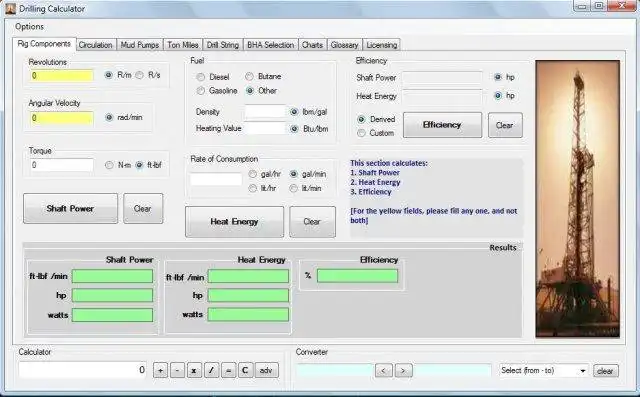Screen dimensions: 640x397
Task: Open the adv calculator mode
Action: point(267,370)
